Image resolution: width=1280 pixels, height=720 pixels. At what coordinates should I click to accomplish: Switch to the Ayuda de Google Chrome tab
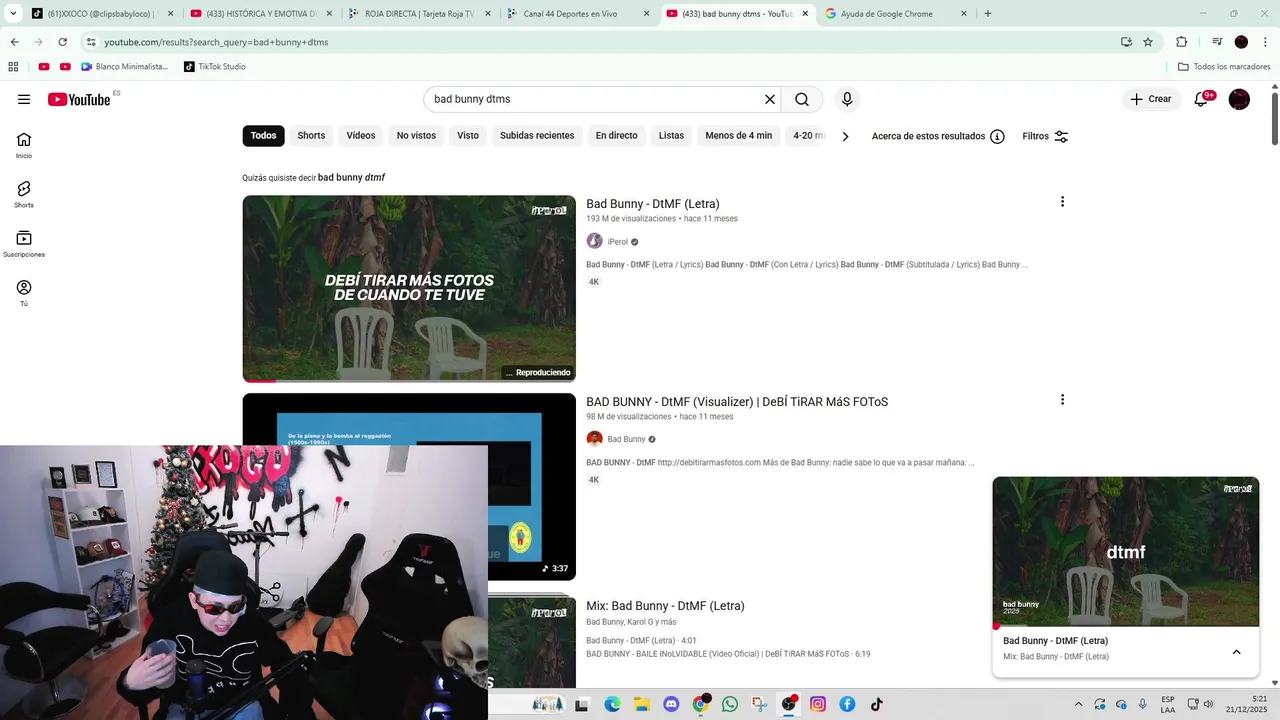[895, 14]
